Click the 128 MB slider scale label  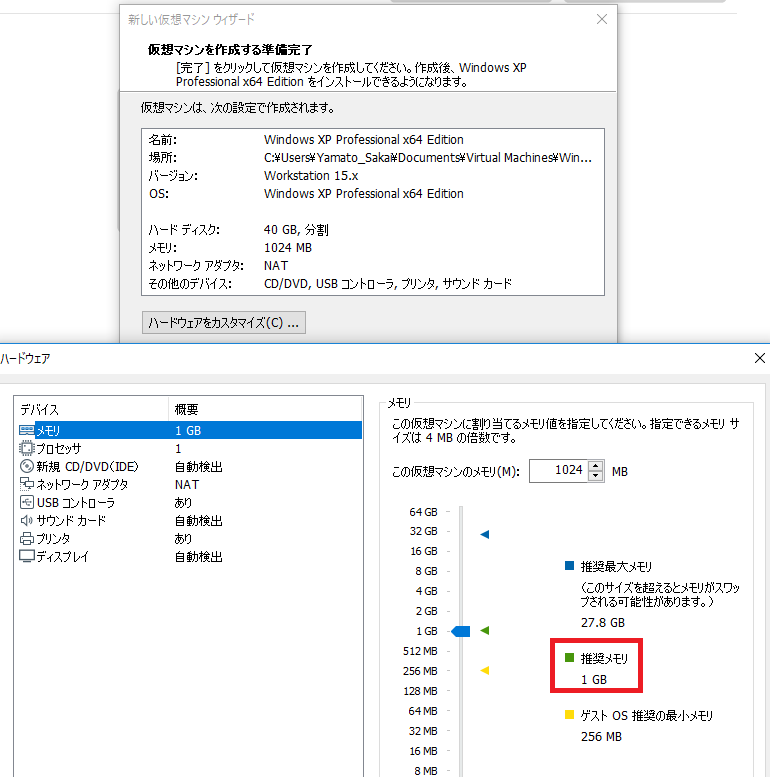[420, 691]
